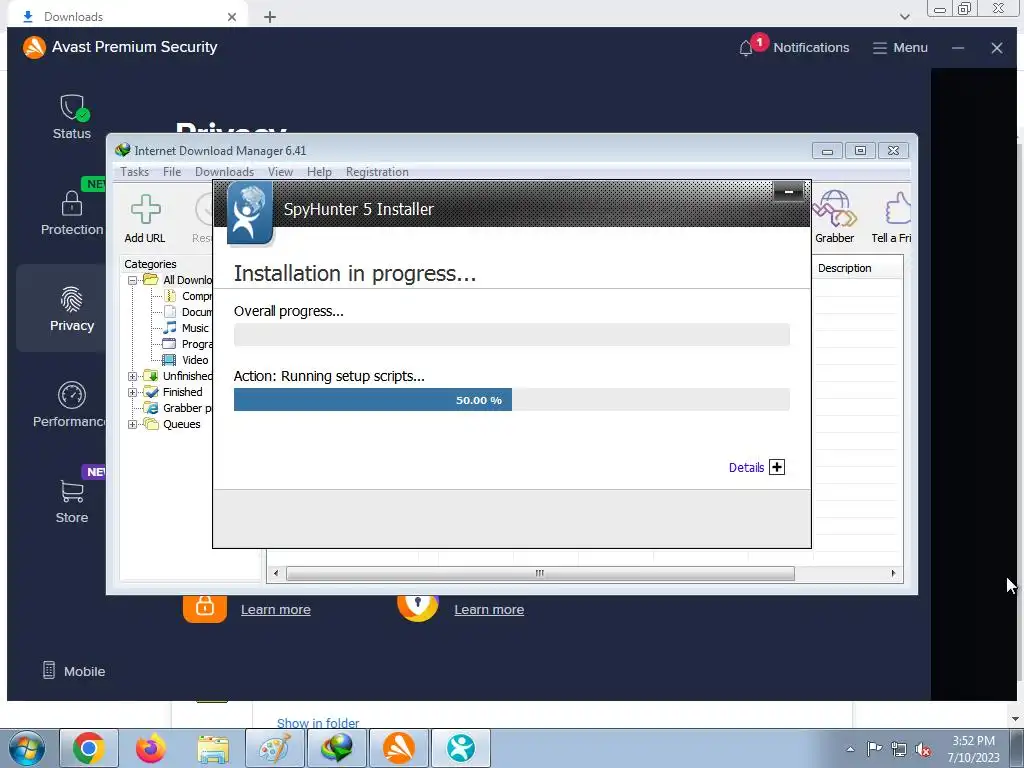This screenshot has height=768, width=1024.
Task: Click Add URL in Internet Download Manager
Action: (145, 219)
